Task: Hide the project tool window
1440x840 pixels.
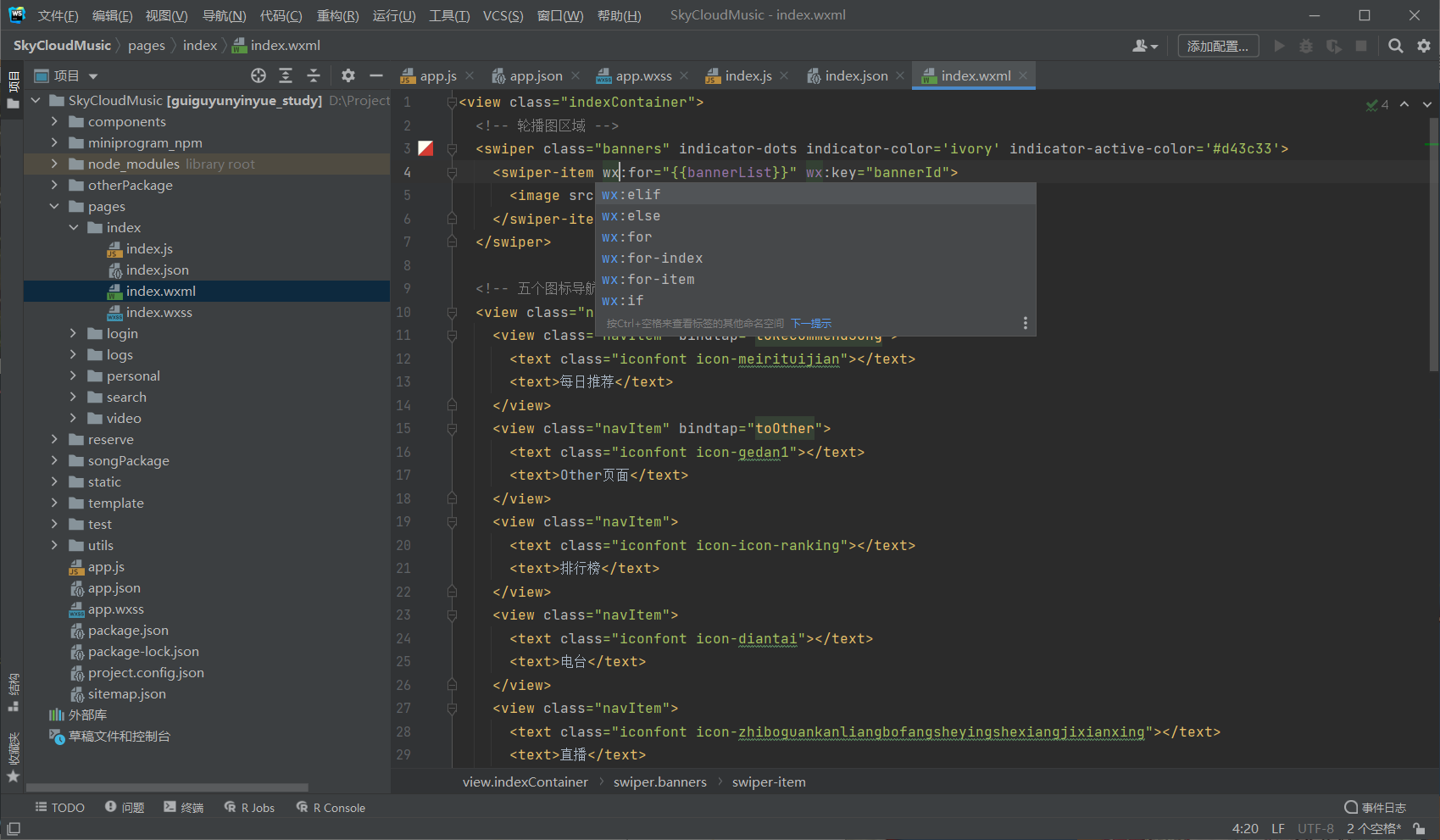Action: 376,75
